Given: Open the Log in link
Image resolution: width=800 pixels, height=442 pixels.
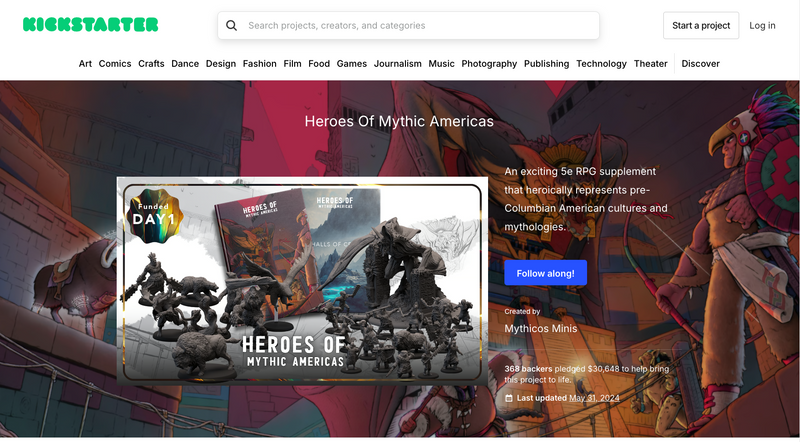Looking at the screenshot, I should point(762,26).
